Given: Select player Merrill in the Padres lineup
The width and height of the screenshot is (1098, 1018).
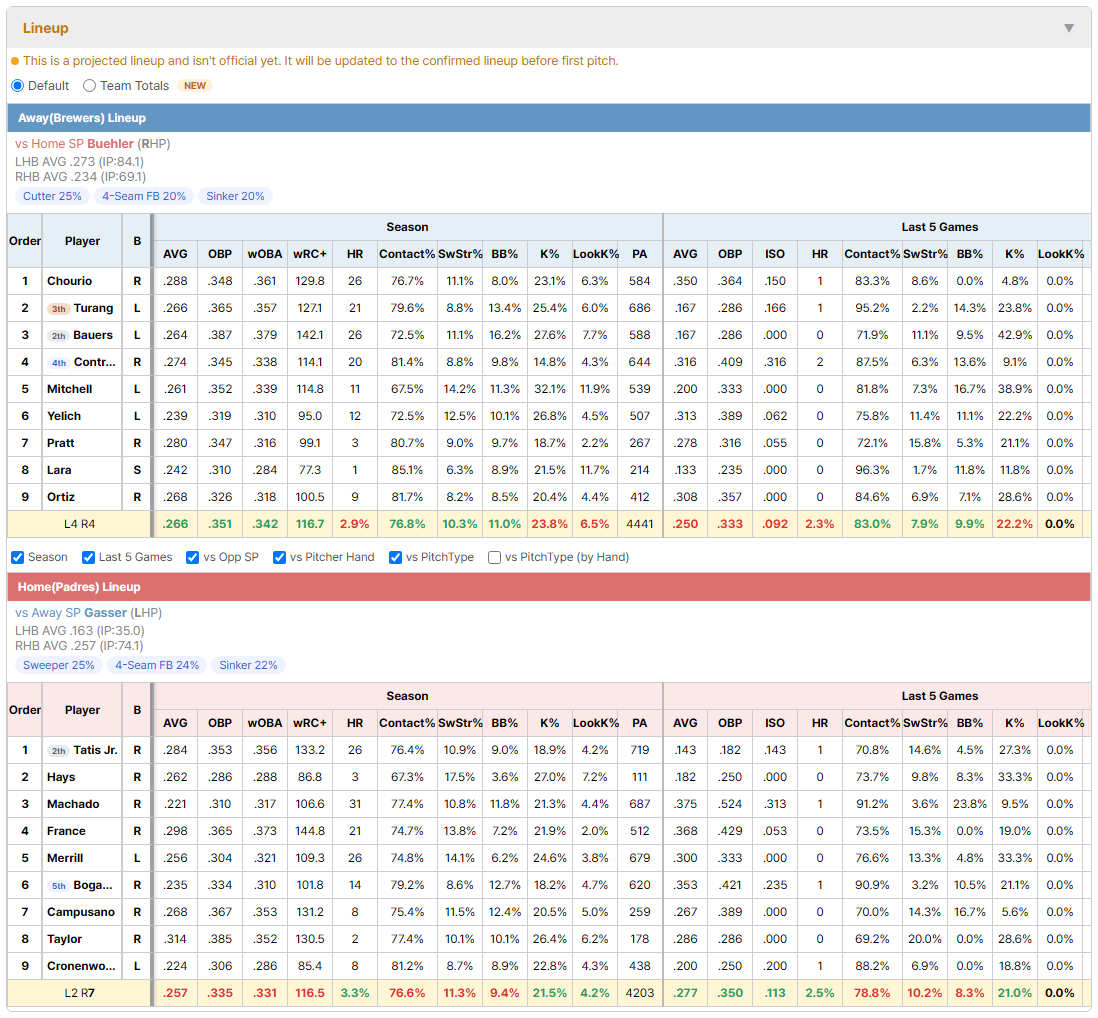Looking at the screenshot, I should (x=65, y=858).
